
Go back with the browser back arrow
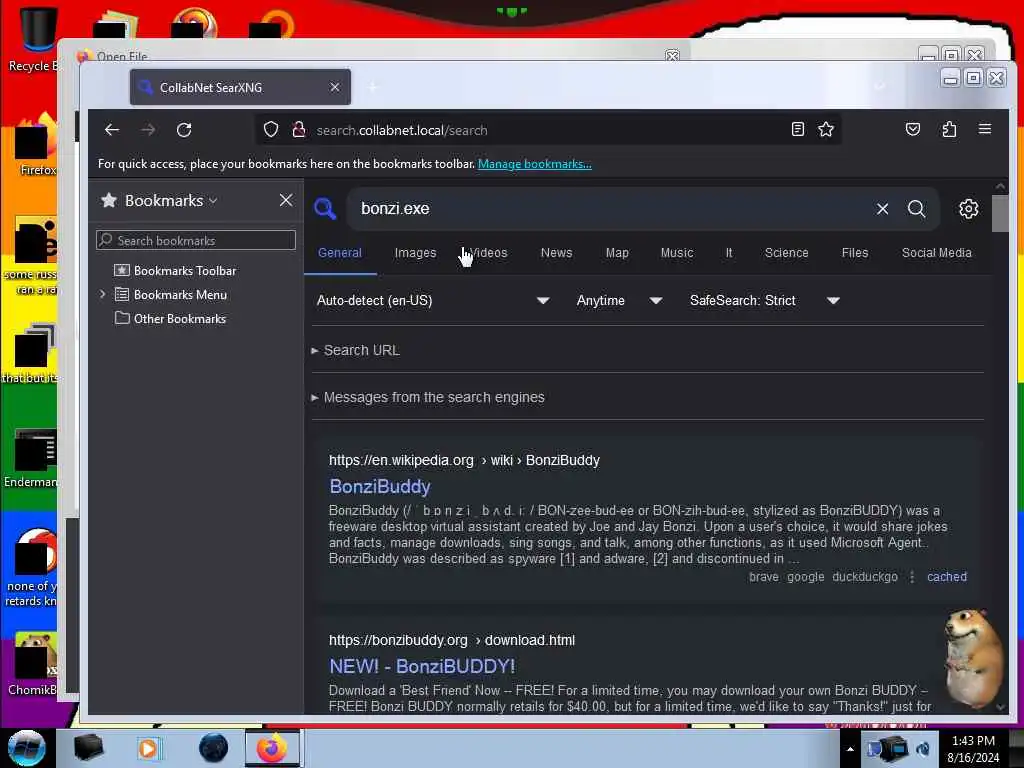112,130
